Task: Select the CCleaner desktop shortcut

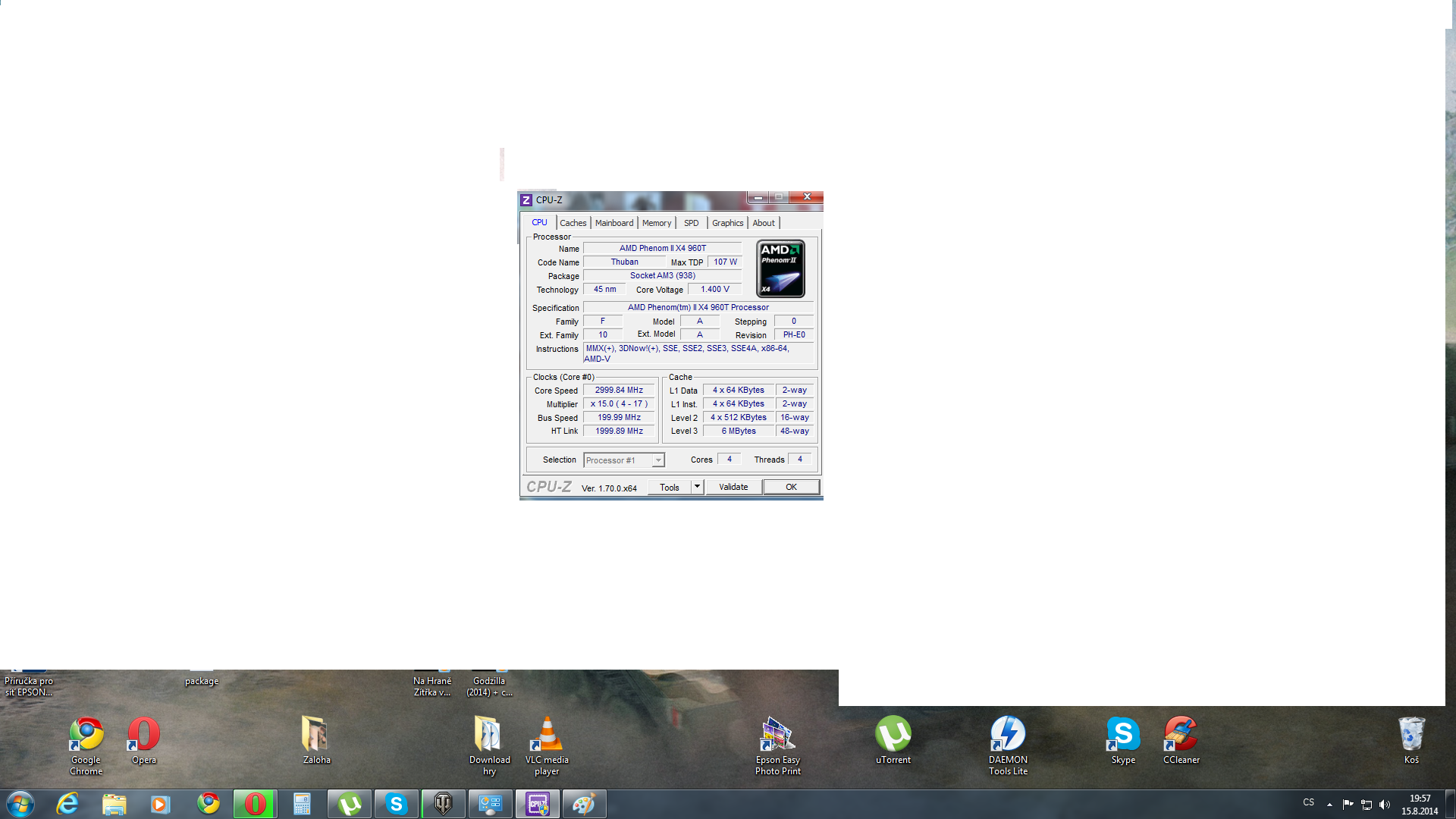Action: click(1181, 740)
